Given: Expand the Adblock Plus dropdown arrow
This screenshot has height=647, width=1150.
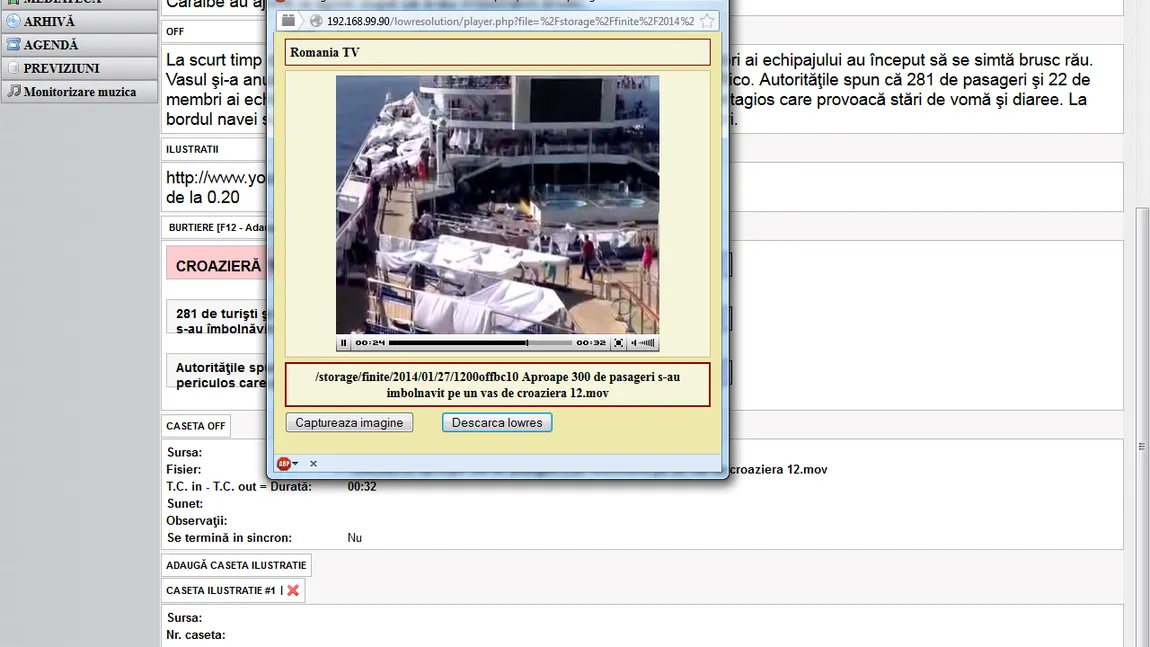Looking at the screenshot, I should 295,464.
